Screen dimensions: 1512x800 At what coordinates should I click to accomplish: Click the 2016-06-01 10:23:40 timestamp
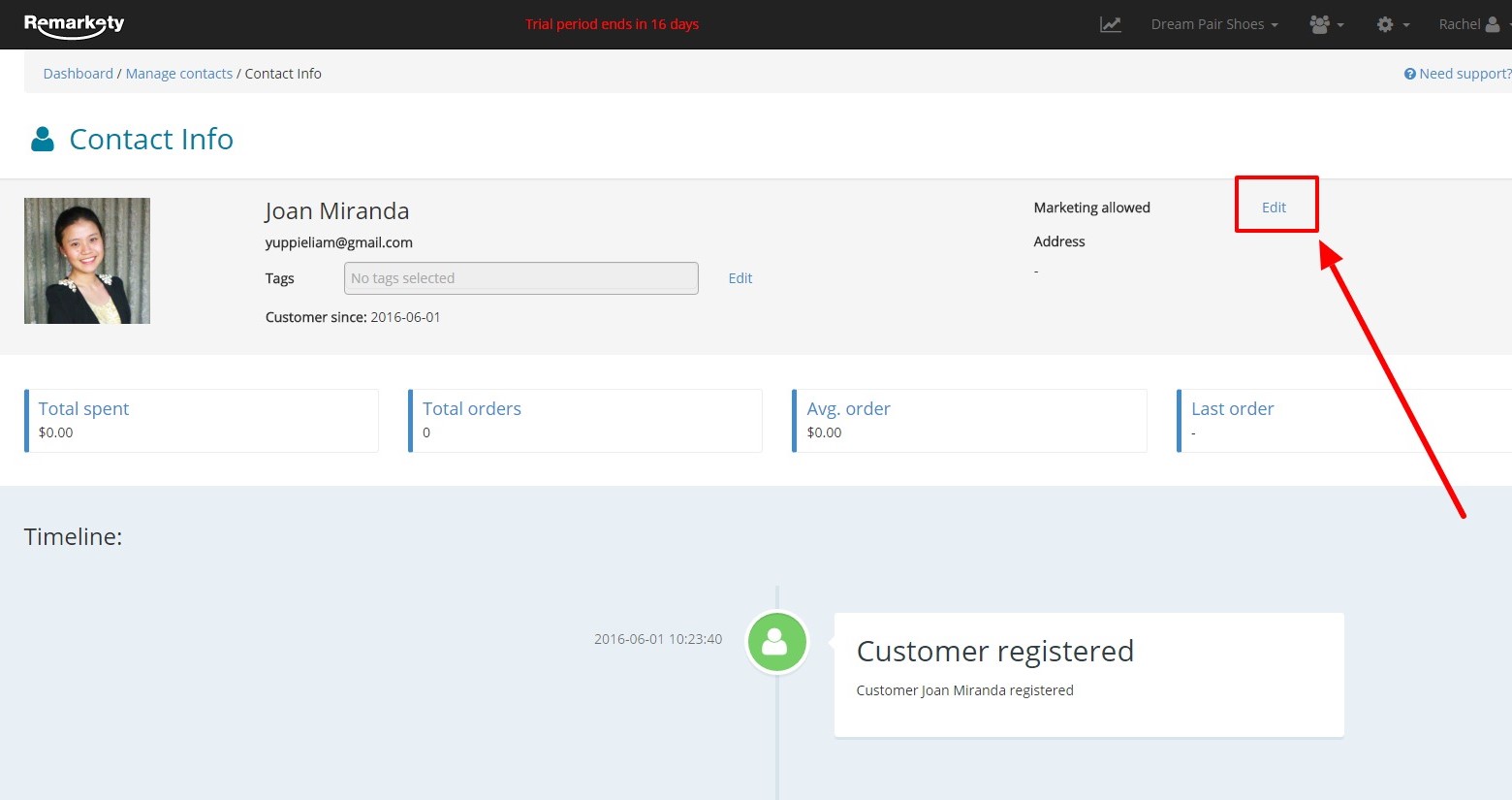pos(658,639)
